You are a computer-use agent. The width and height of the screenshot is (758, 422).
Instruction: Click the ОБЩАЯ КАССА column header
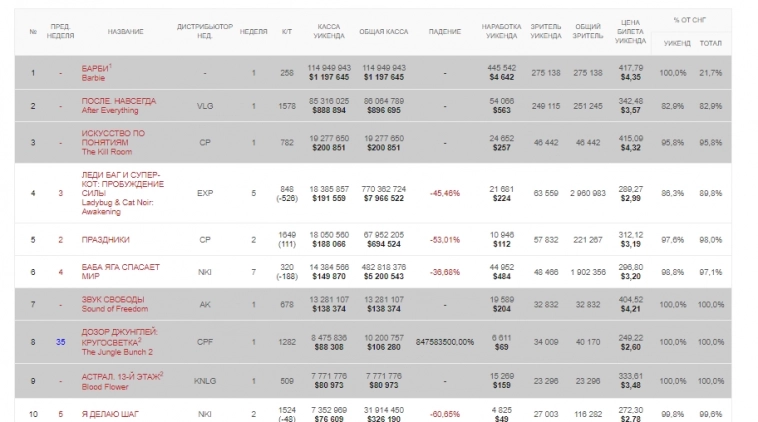coord(385,31)
